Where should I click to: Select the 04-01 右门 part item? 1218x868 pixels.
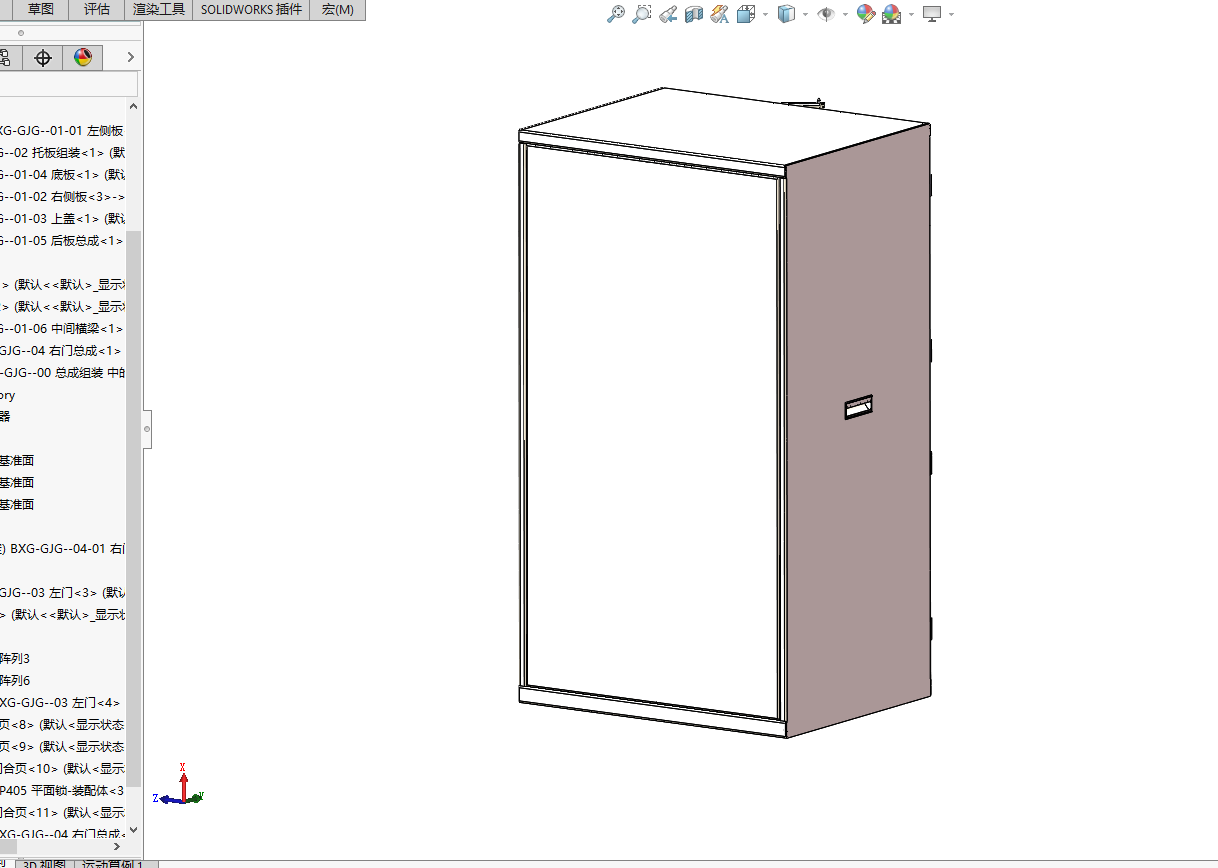63,549
